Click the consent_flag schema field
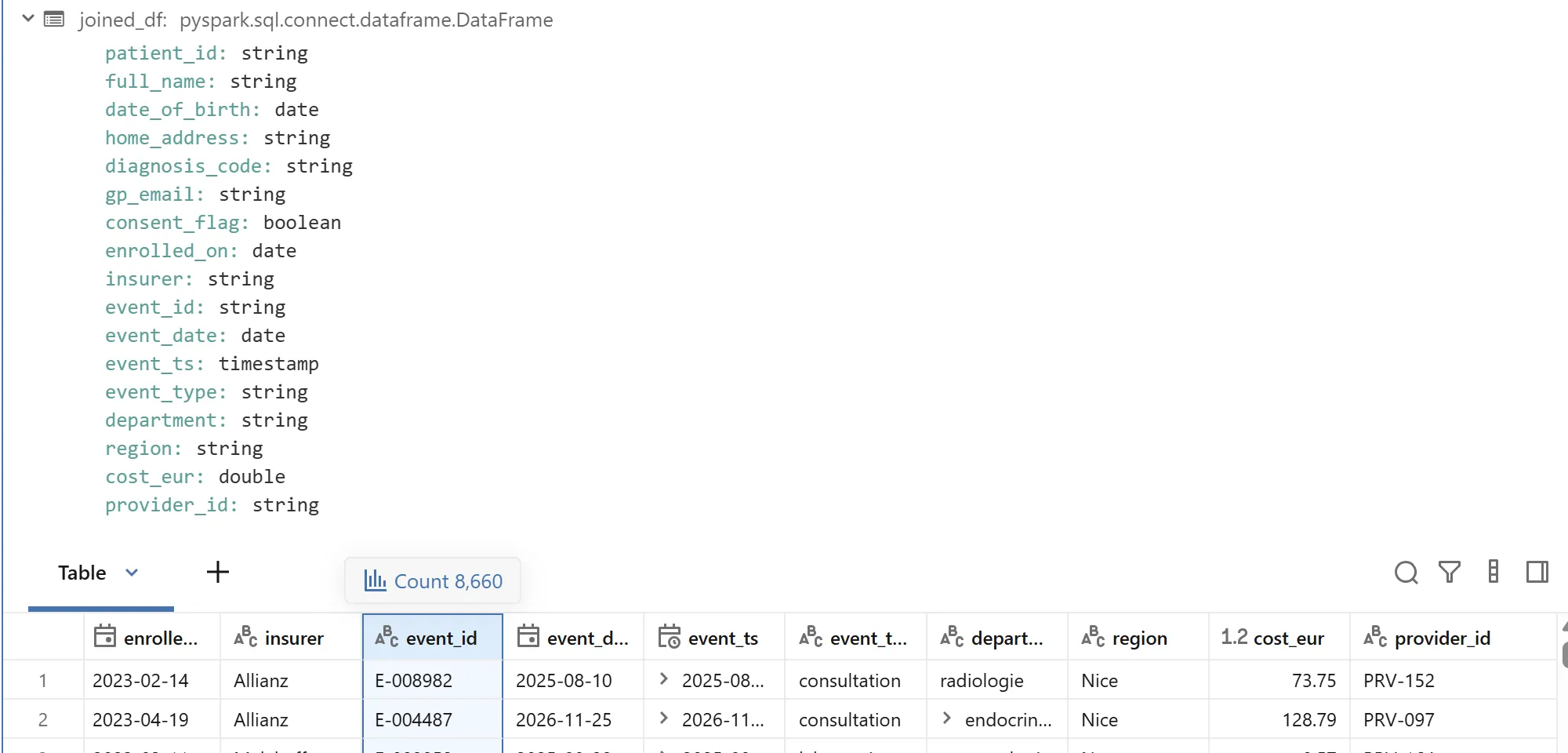 coord(223,223)
